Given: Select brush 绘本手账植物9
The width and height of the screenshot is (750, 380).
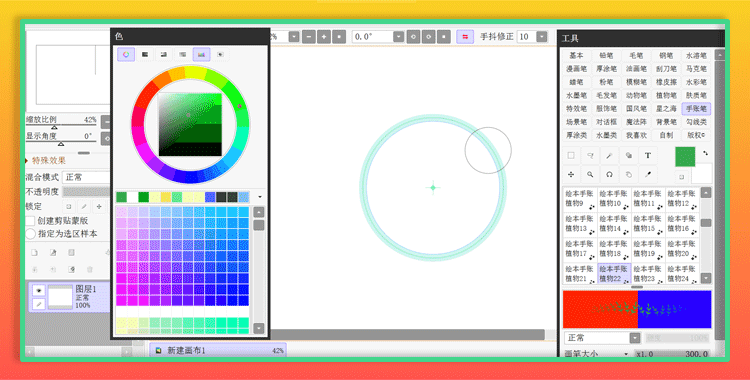Looking at the screenshot, I should pyautogui.click(x=580, y=199).
